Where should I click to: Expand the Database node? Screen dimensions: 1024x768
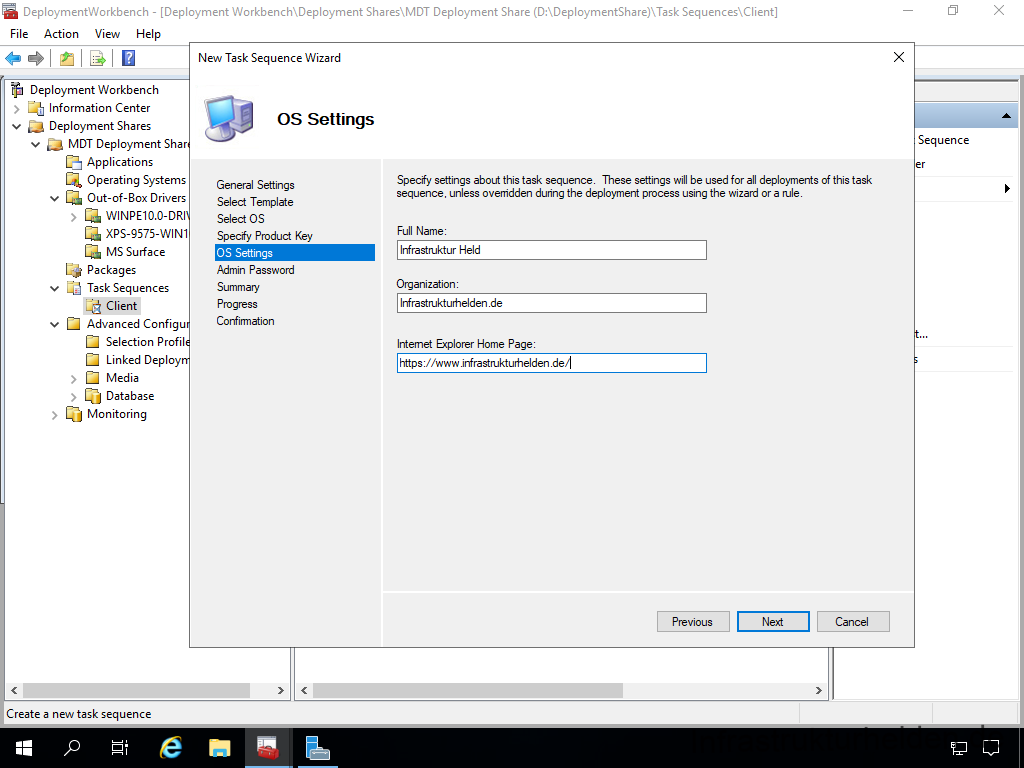(x=74, y=396)
